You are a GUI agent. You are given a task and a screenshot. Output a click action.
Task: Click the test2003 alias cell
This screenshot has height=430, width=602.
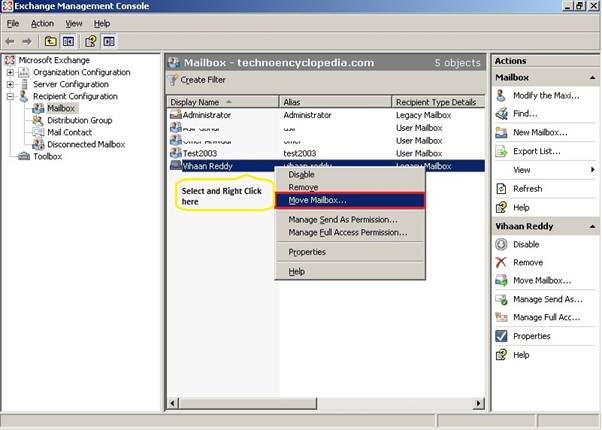pyautogui.click(x=300, y=153)
